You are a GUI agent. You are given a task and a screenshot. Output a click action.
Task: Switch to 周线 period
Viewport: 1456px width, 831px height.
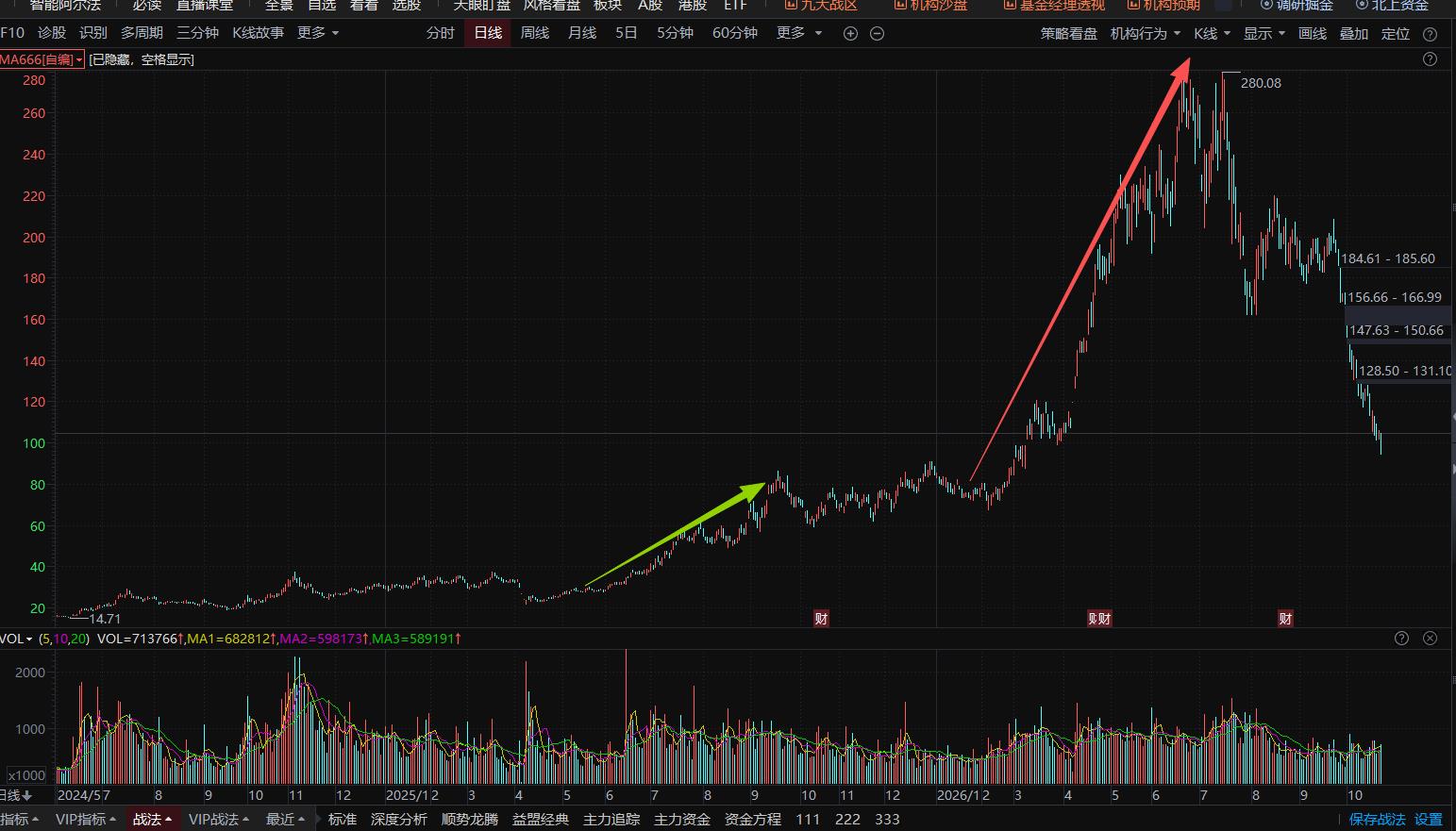click(x=535, y=33)
